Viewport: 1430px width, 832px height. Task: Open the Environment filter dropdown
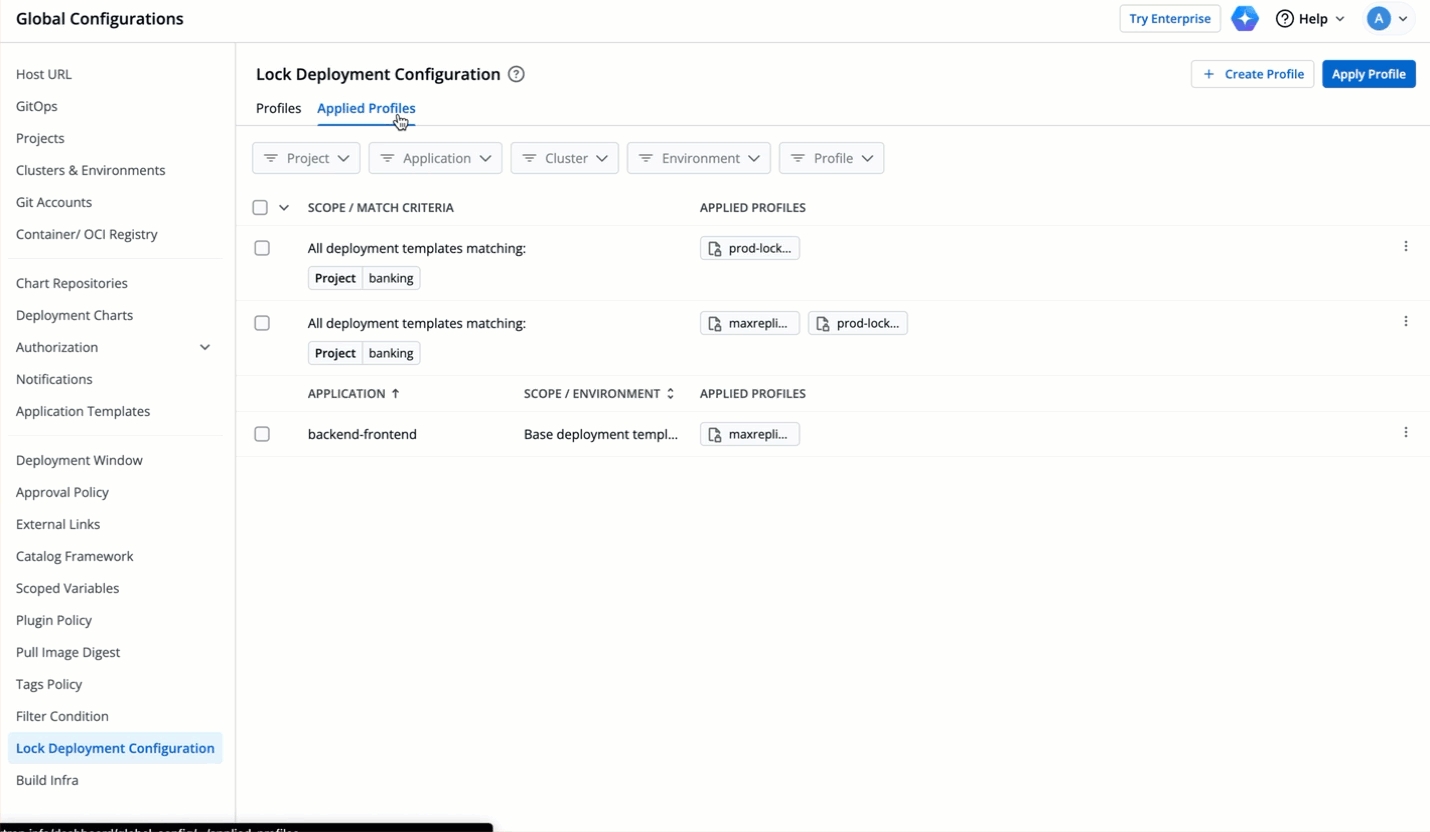[698, 158]
